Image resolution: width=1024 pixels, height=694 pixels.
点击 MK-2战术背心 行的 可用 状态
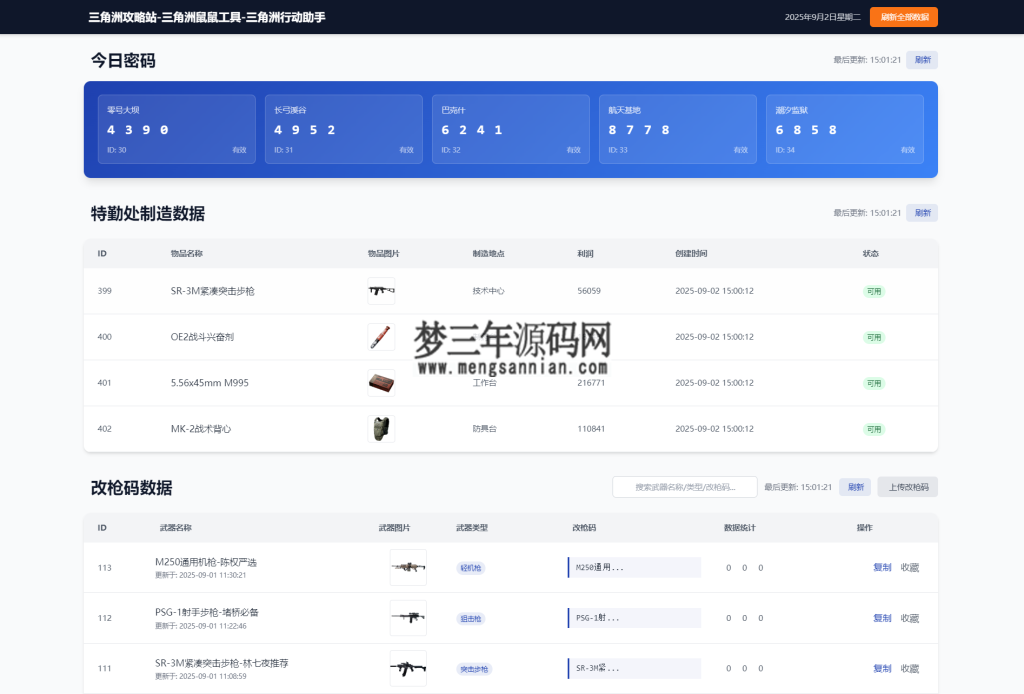(x=873, y=429)
